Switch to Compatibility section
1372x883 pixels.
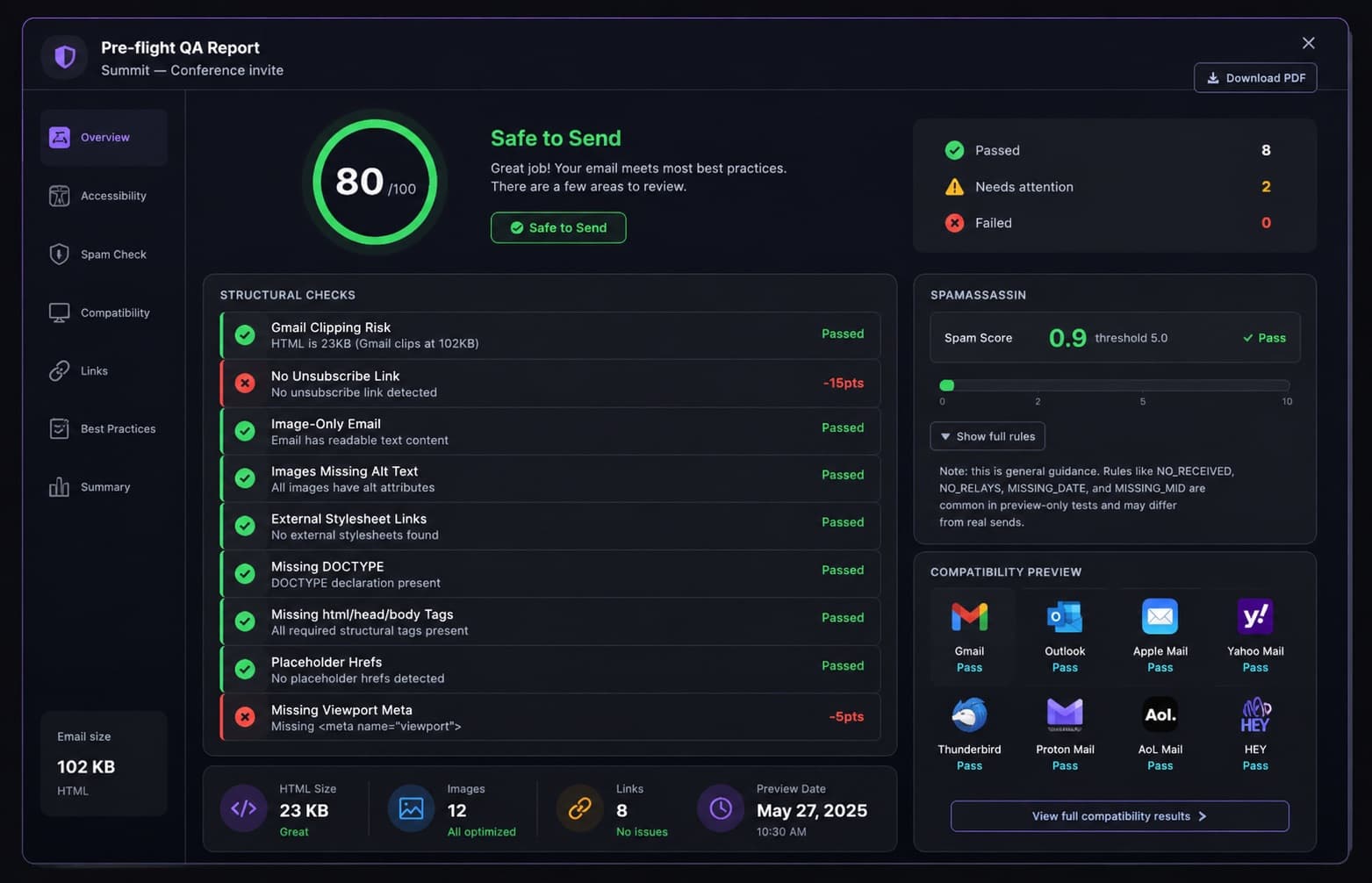[104, 312]
